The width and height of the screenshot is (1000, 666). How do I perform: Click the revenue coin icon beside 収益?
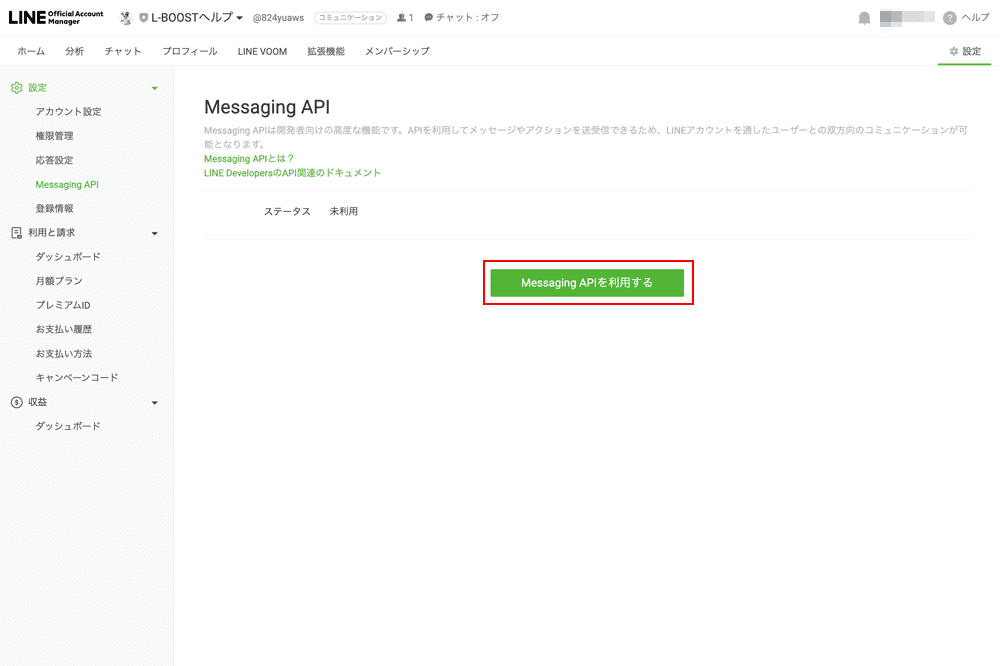[x=16, y=402]
